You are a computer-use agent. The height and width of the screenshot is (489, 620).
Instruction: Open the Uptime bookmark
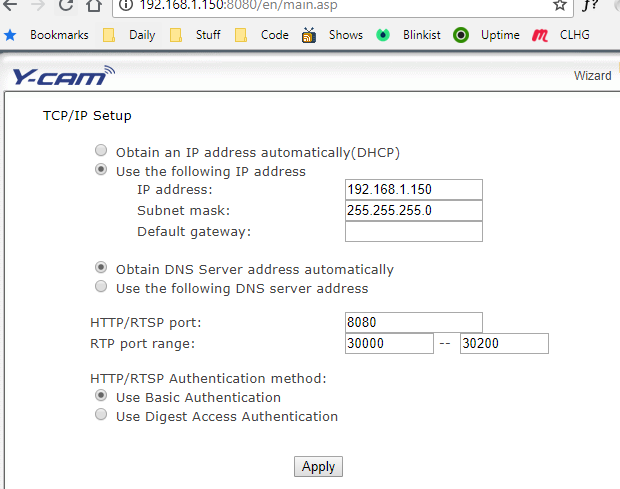click(x=488, y=35)
